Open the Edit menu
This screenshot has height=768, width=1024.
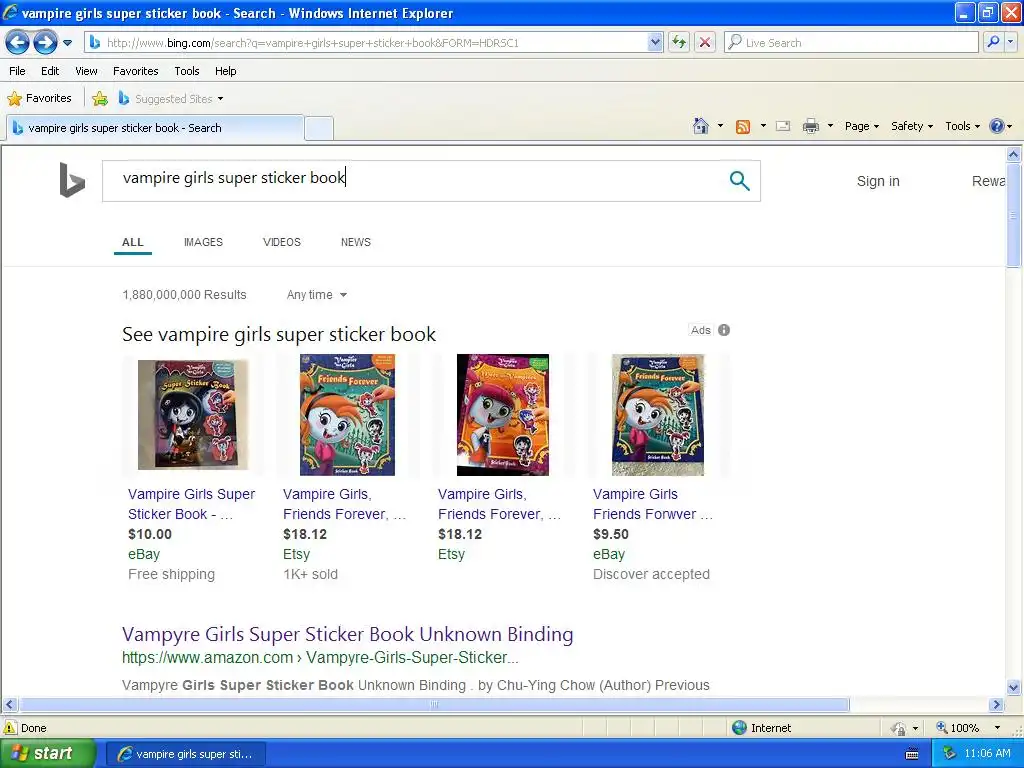click(x=50, y=71)
